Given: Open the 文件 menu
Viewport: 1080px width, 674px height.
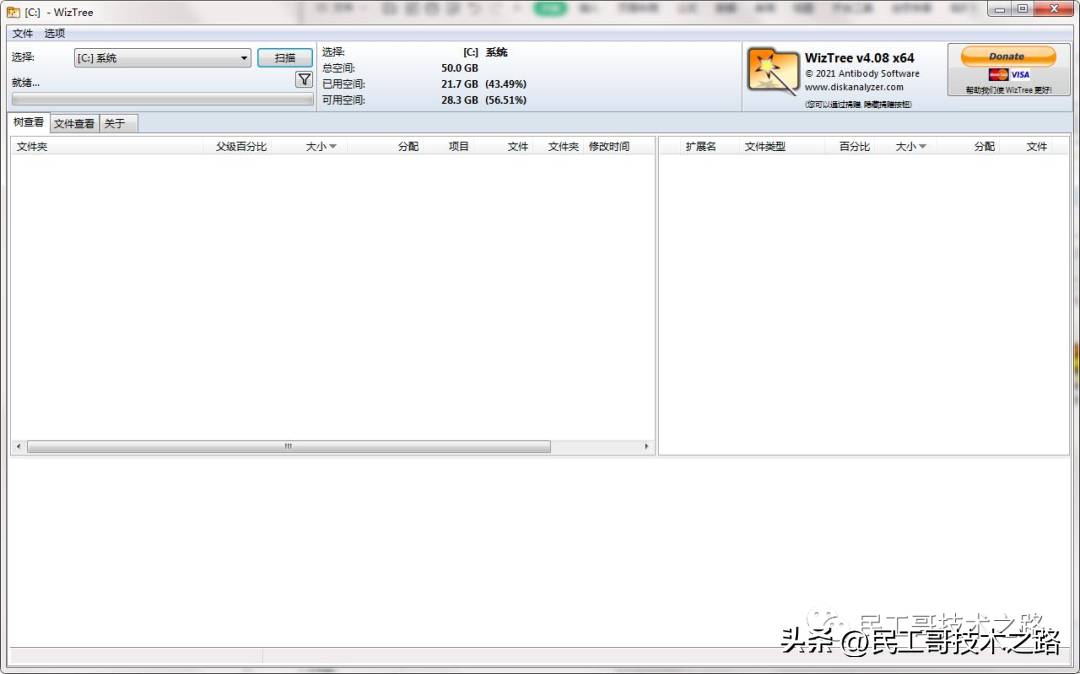Looking at the screenshot, I should click(x=23, y=33).
